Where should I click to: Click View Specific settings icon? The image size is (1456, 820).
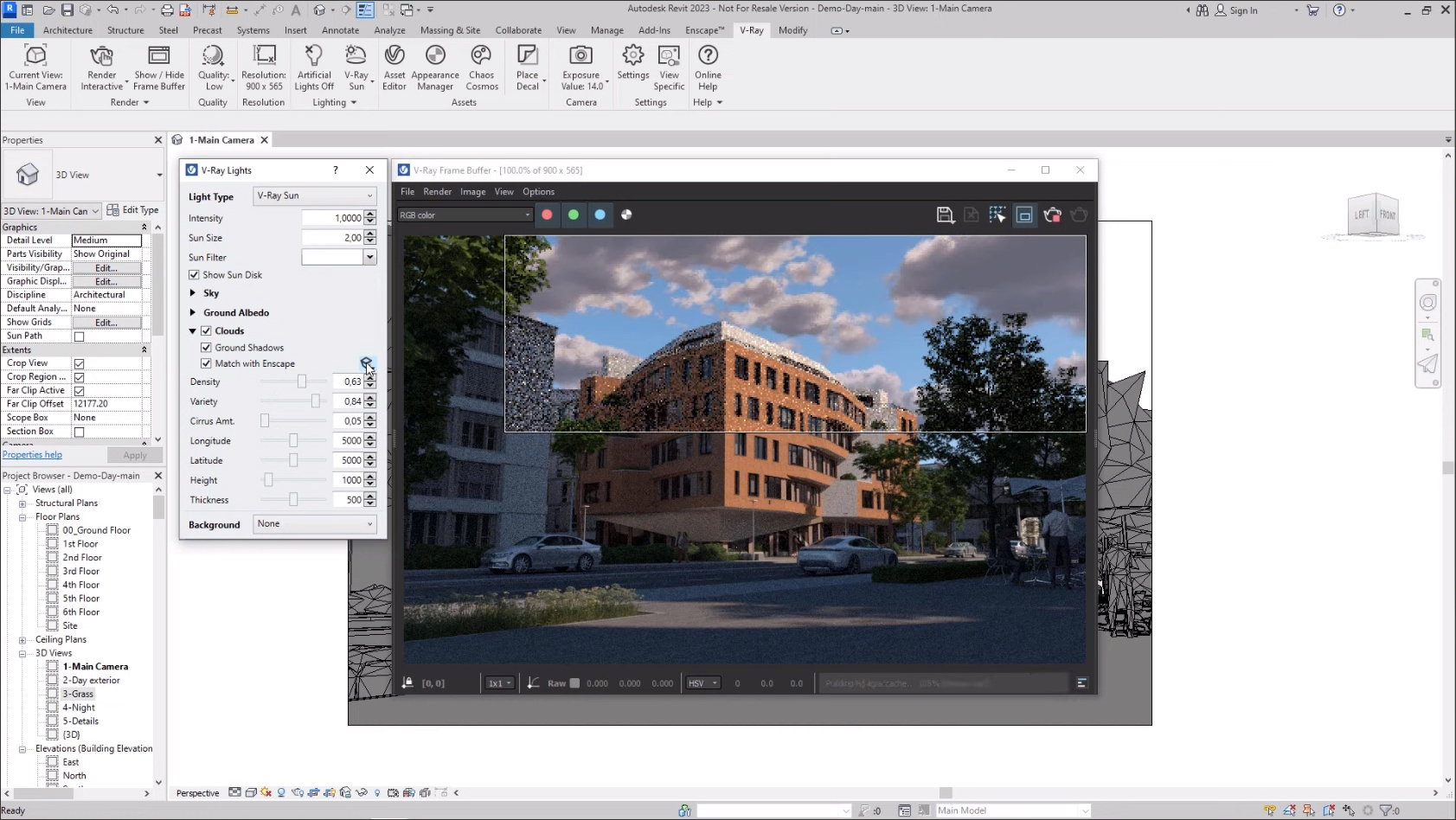click(x=670, y=67)
